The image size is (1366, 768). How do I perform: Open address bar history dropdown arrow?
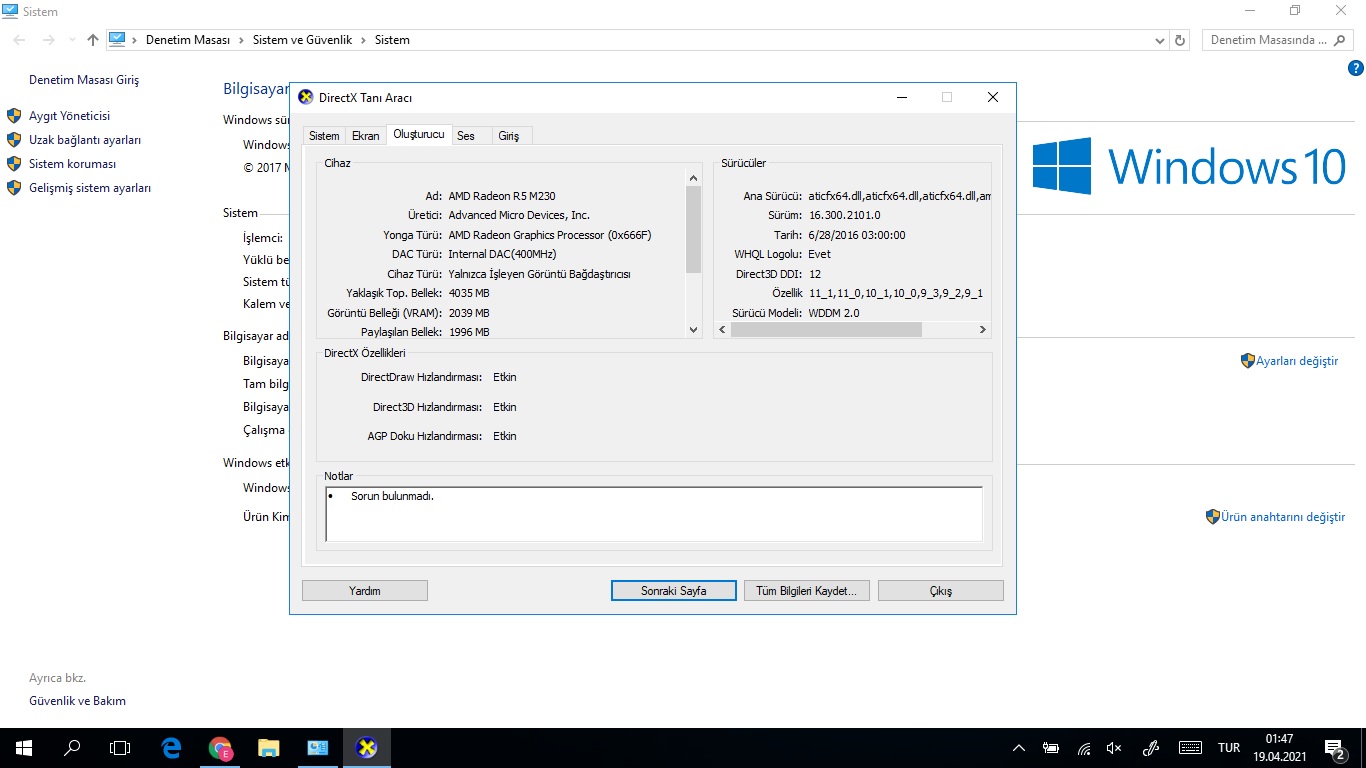(x=1160, y=40)
